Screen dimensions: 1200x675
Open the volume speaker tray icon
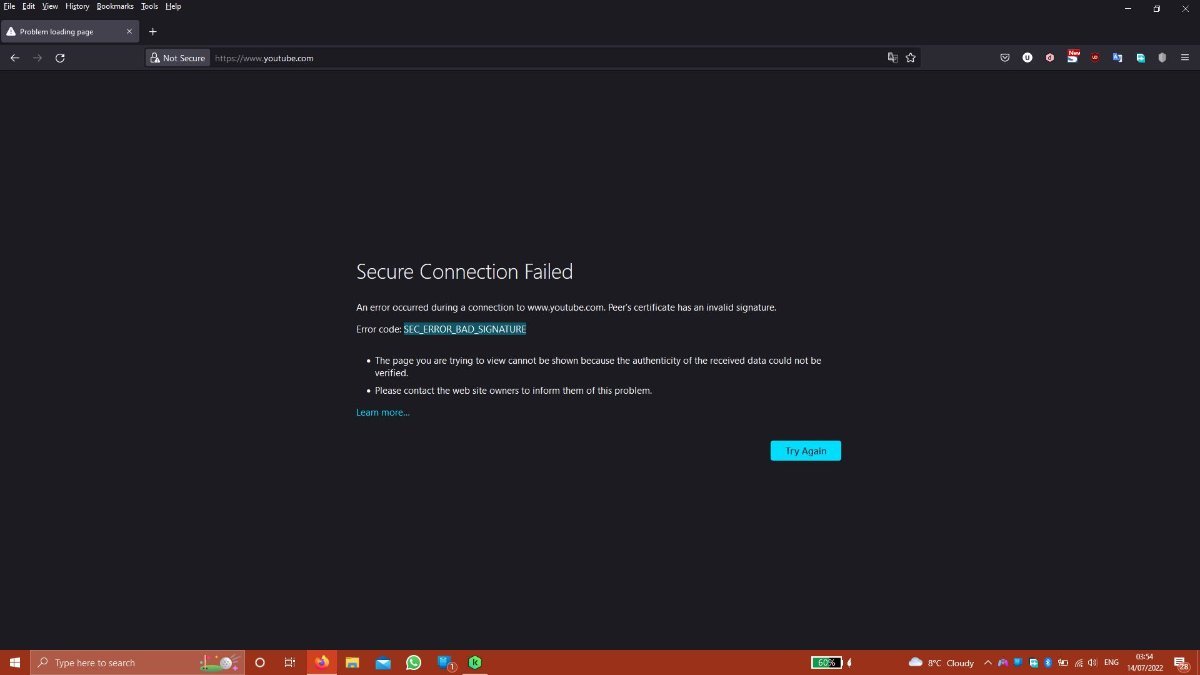click(x=1092, y=662)
